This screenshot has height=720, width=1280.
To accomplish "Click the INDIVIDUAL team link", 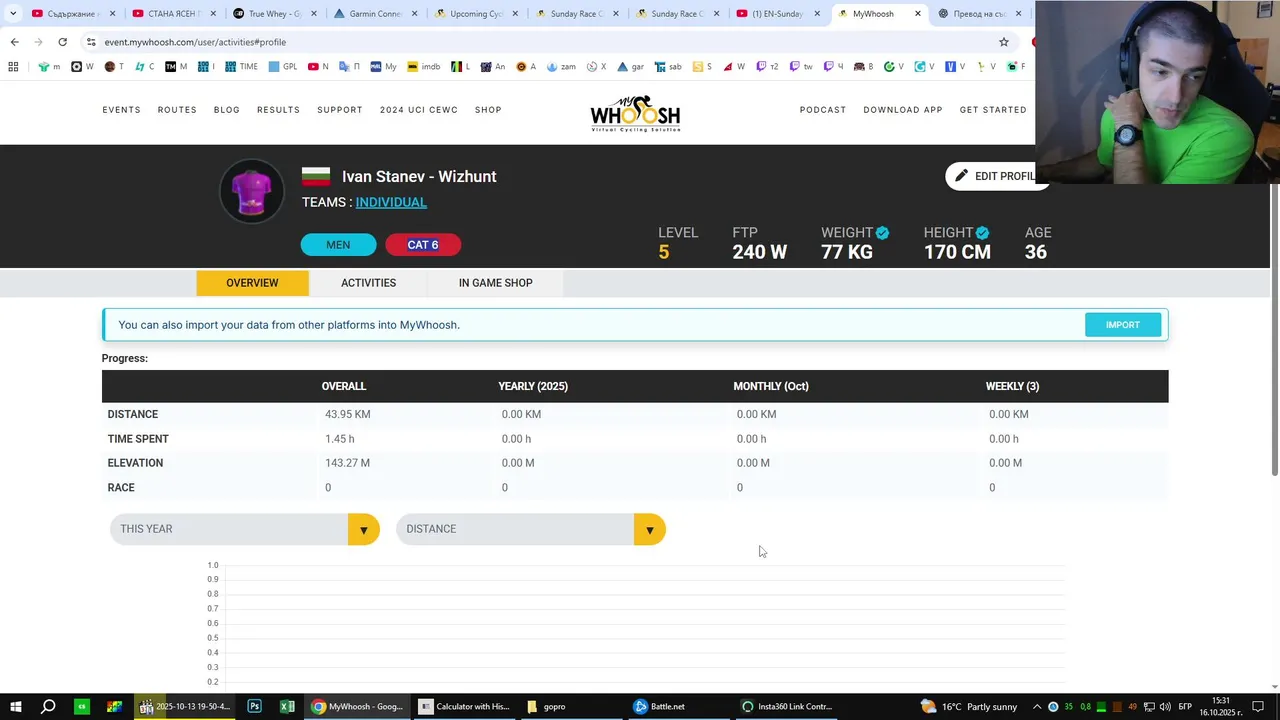I will (391, 202).
